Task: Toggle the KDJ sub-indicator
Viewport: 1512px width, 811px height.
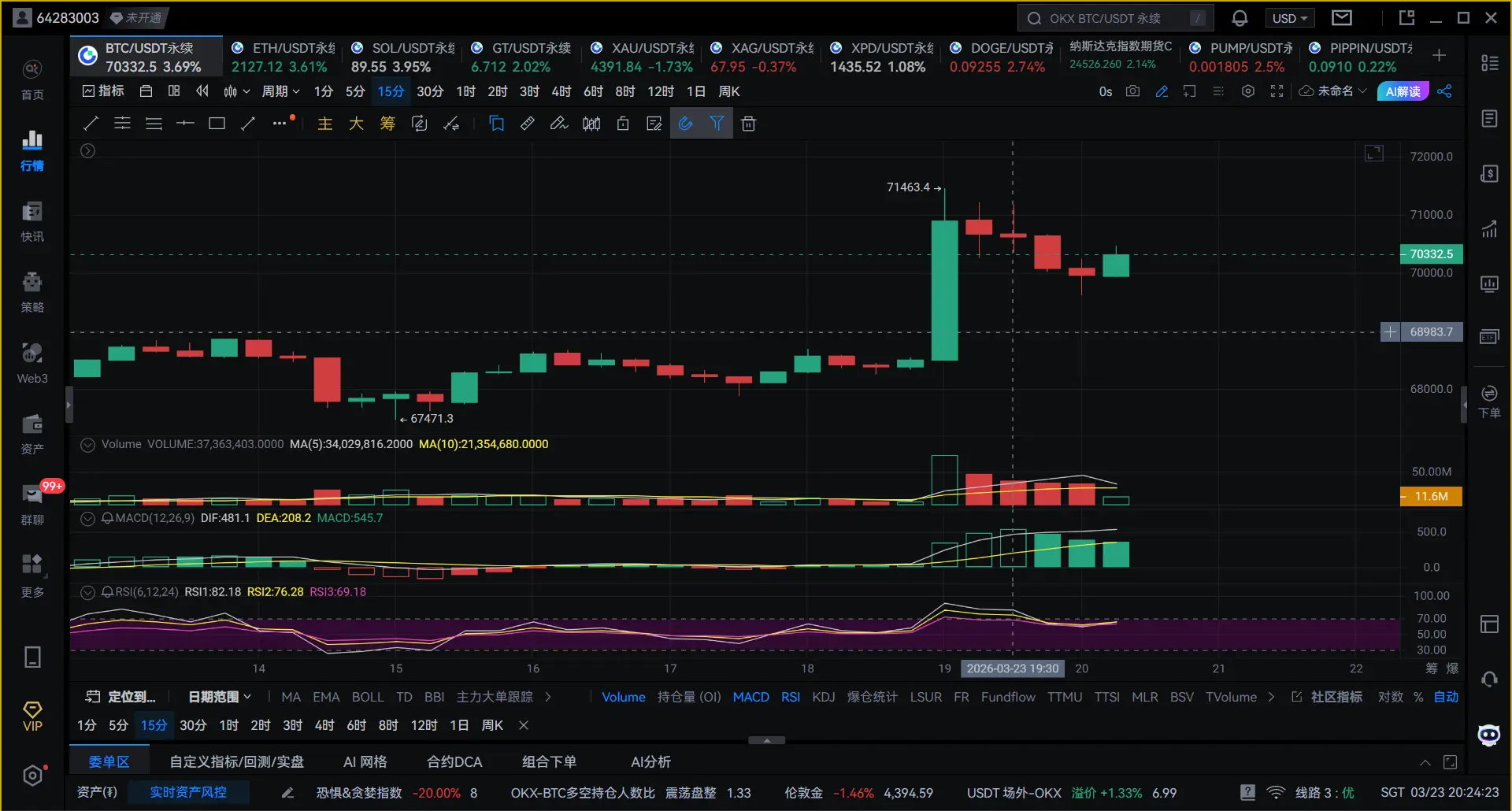Action: (x=823, y=697)
